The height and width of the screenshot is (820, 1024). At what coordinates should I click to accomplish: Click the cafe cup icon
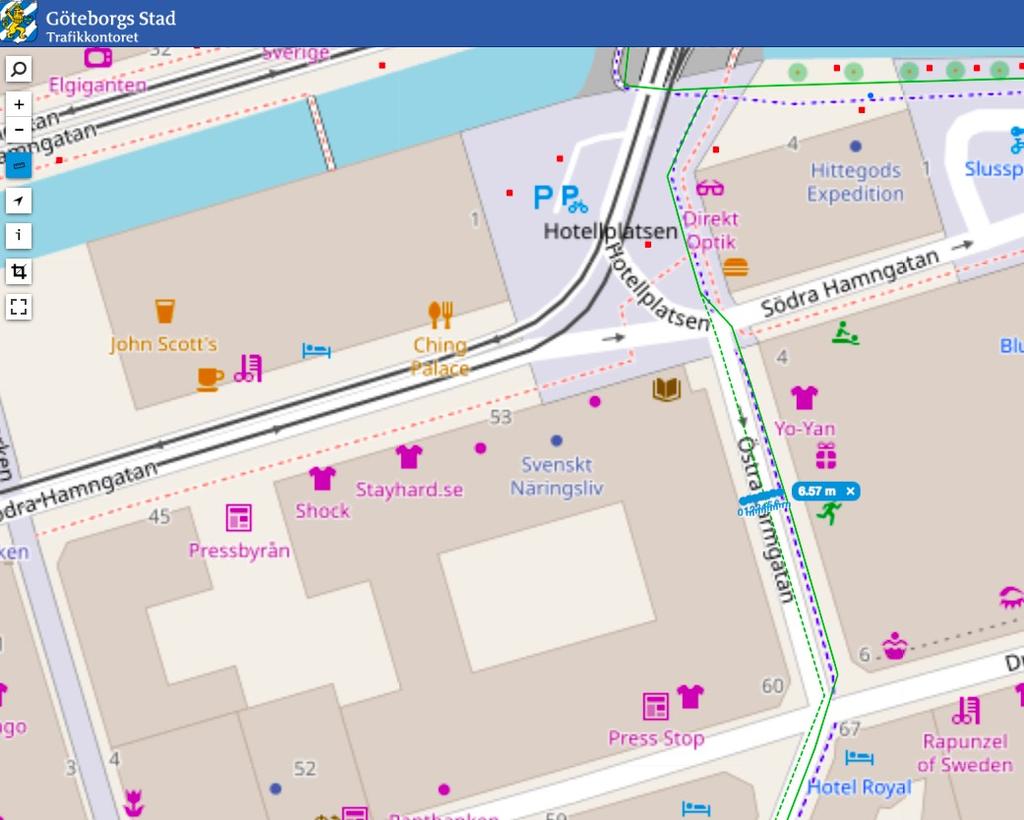(210, 379)
